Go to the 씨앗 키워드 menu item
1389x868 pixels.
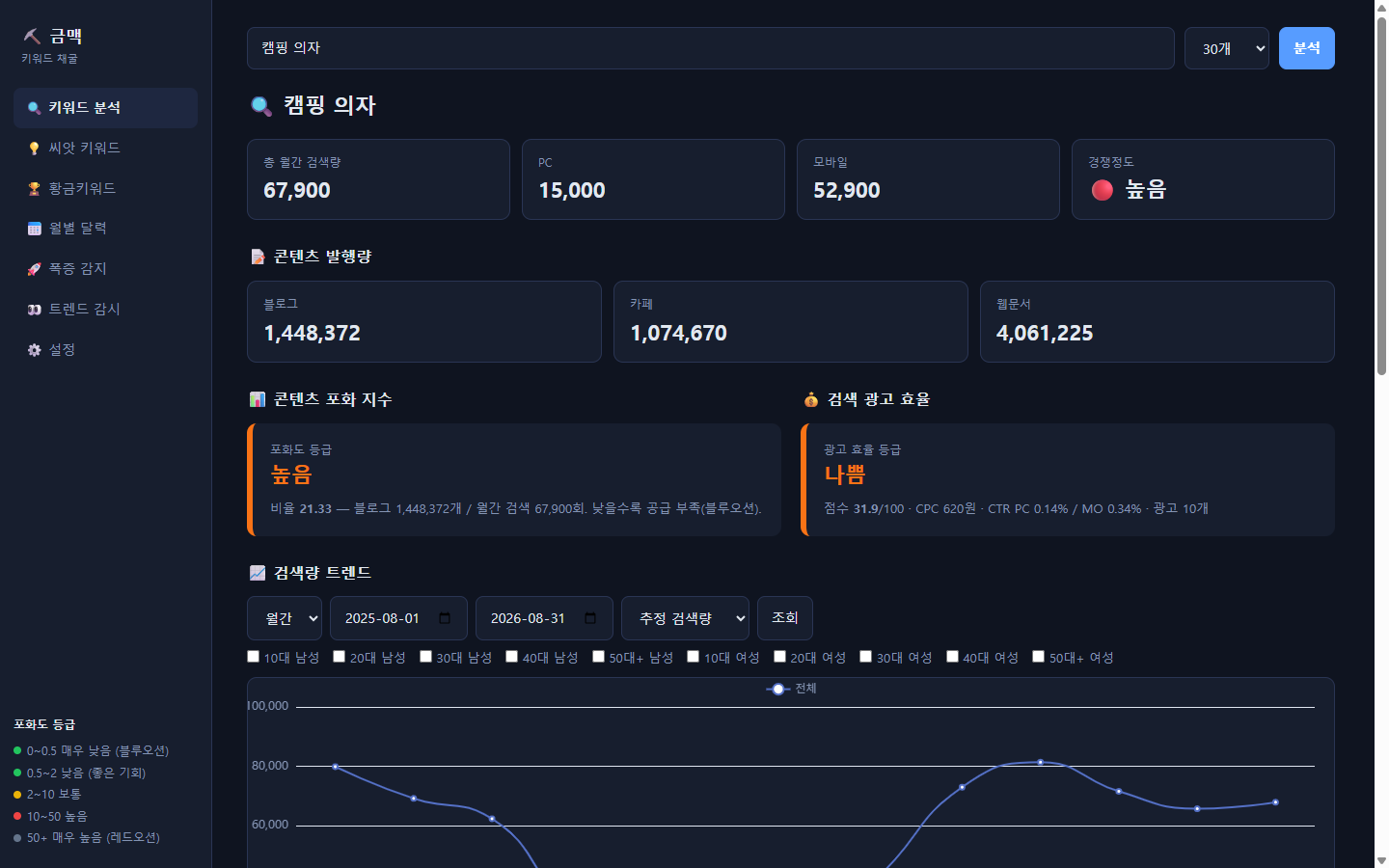[x=106, y=149]
